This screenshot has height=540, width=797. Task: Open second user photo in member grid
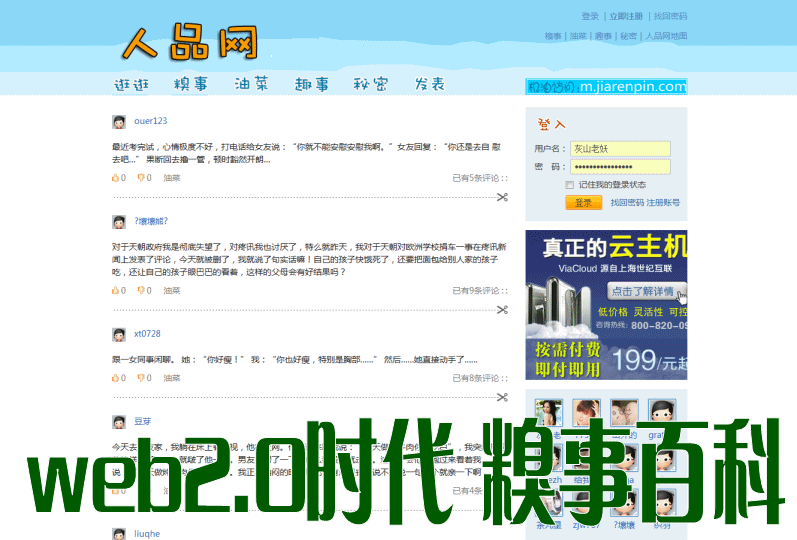point(587,412)
